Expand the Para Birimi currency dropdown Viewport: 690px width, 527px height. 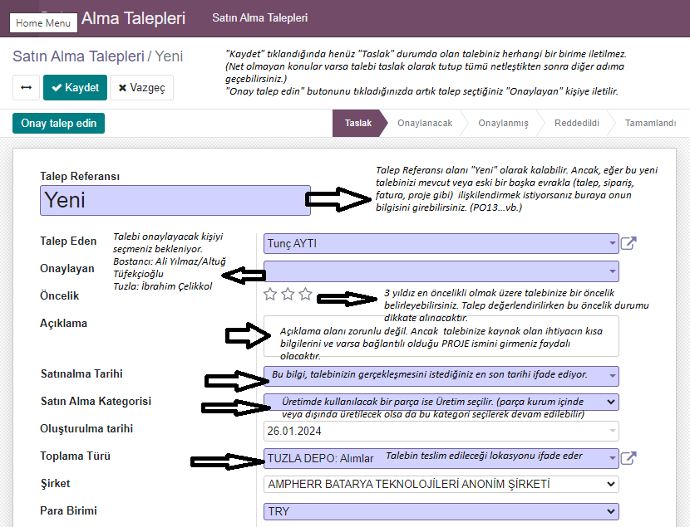[611, 510]
